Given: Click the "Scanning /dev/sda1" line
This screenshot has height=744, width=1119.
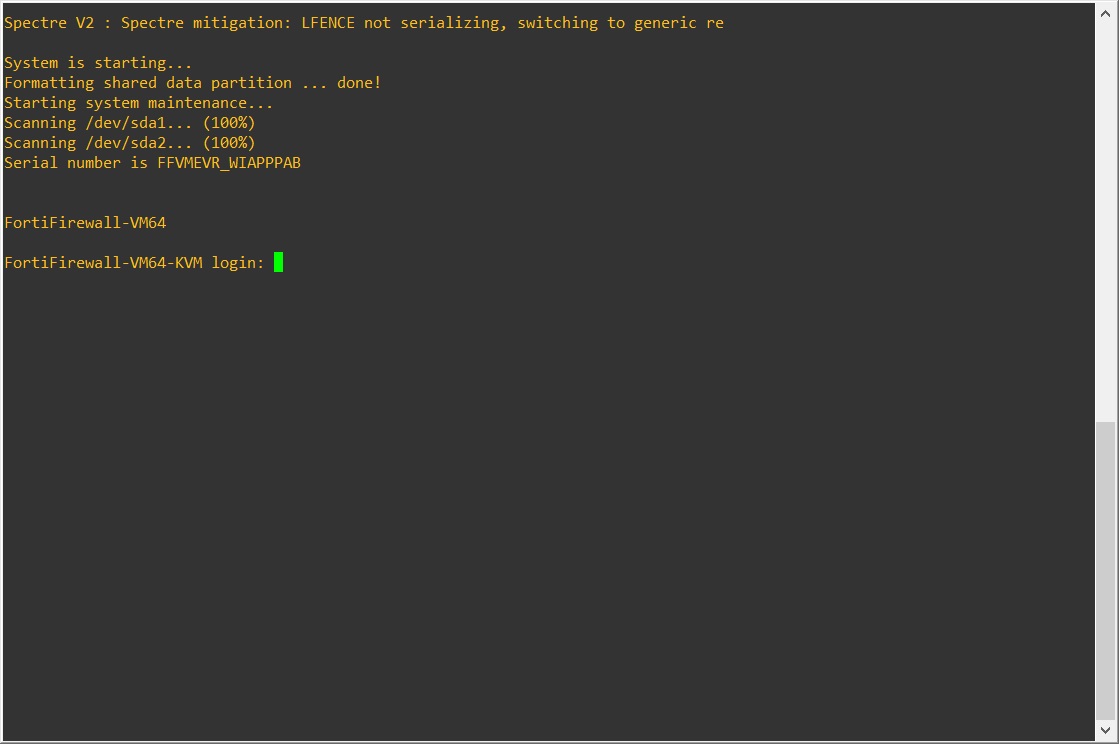Looking at the screenshot, I should 100,123.
